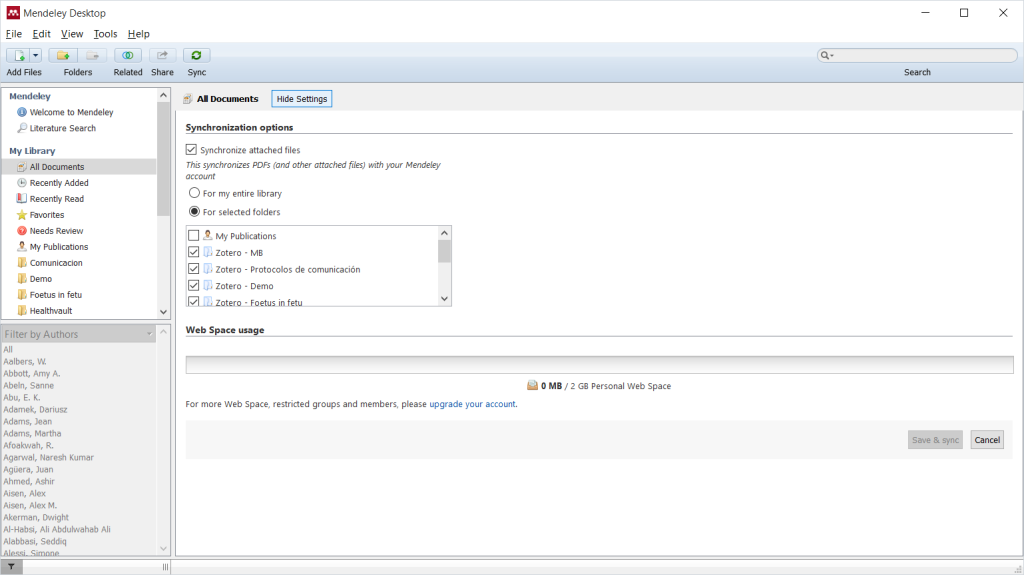Filter by author Akerman, Dwight
This screenshot has width=1024, height=575.
point(36,518)
